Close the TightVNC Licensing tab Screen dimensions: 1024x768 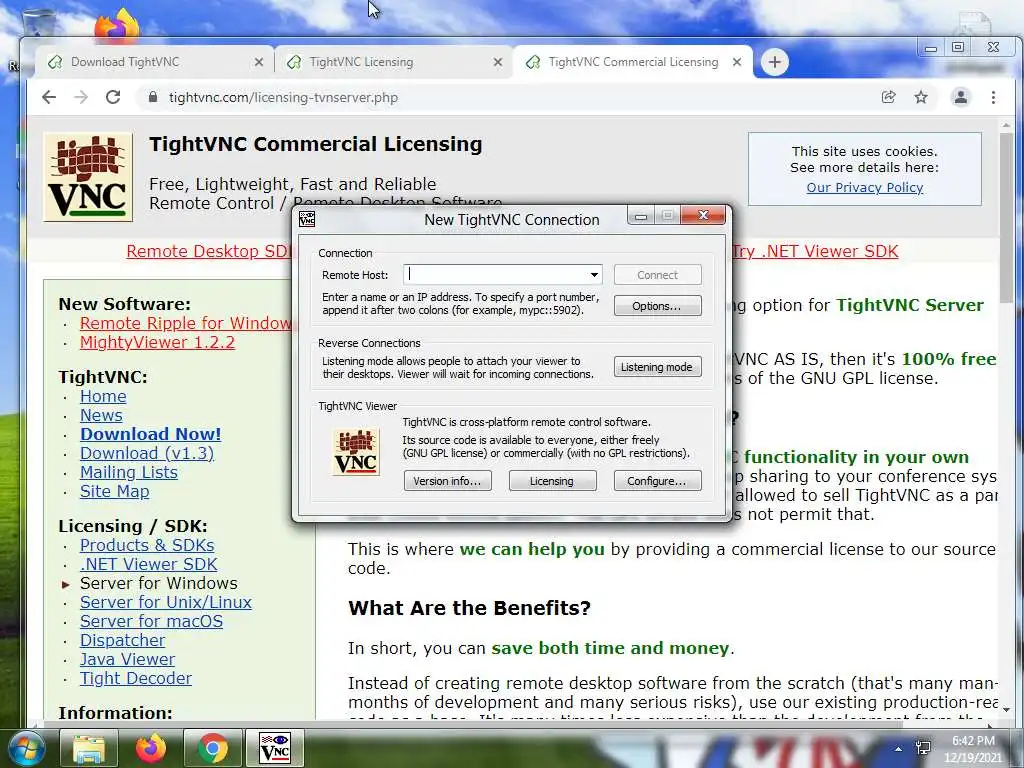tap(498, 62)
